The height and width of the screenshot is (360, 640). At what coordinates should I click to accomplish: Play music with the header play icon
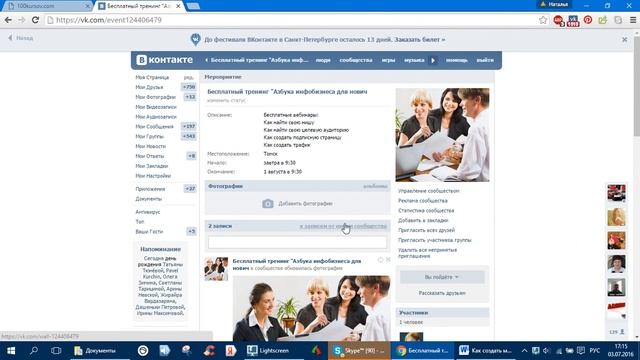tap(433, 60)
